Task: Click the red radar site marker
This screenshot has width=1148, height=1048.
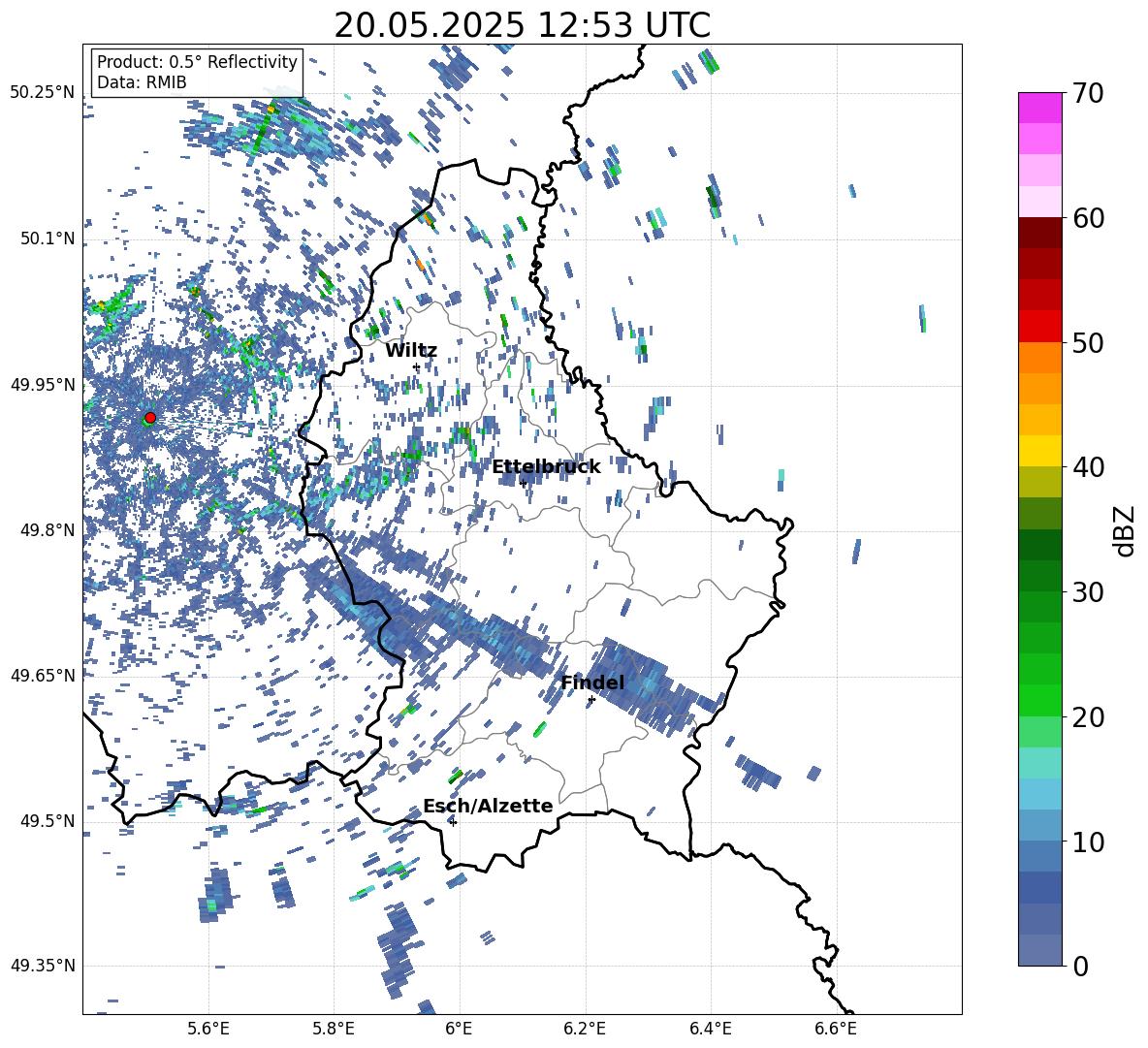Action: pyautogui.click(x=150, y=418)
